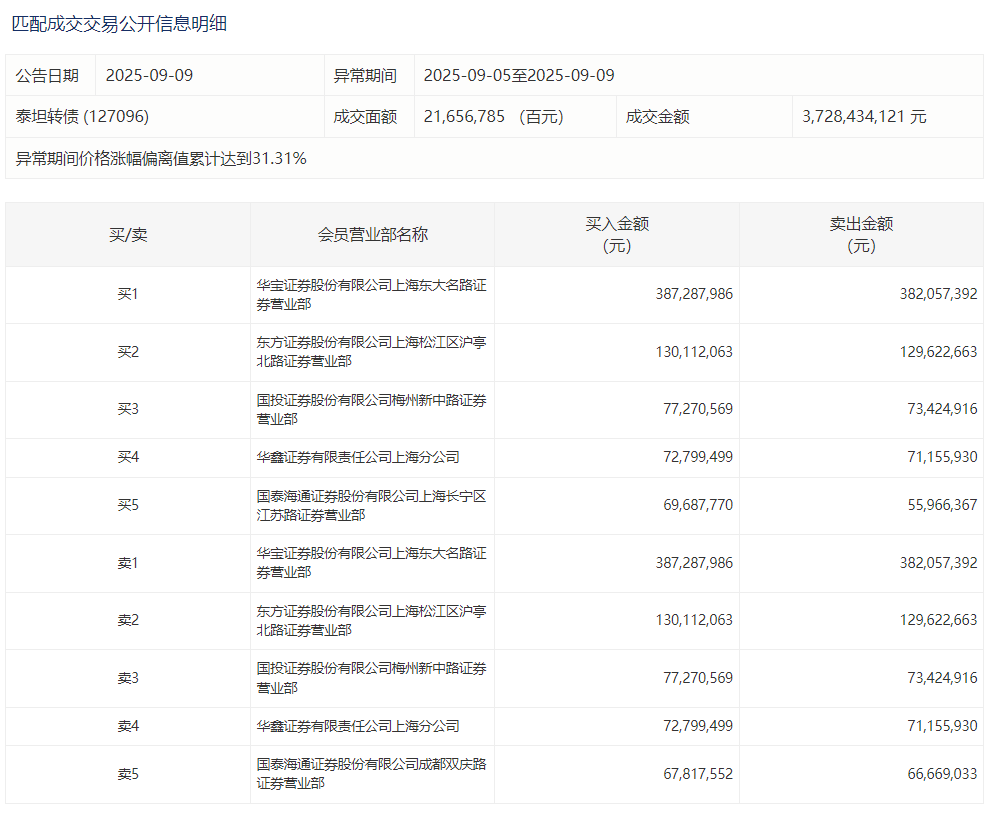Image resolution: width=990 pixels, height=813 pixels.
Task: Click the 泰坦转债 (127096) bond name
Action: point(82,117)
